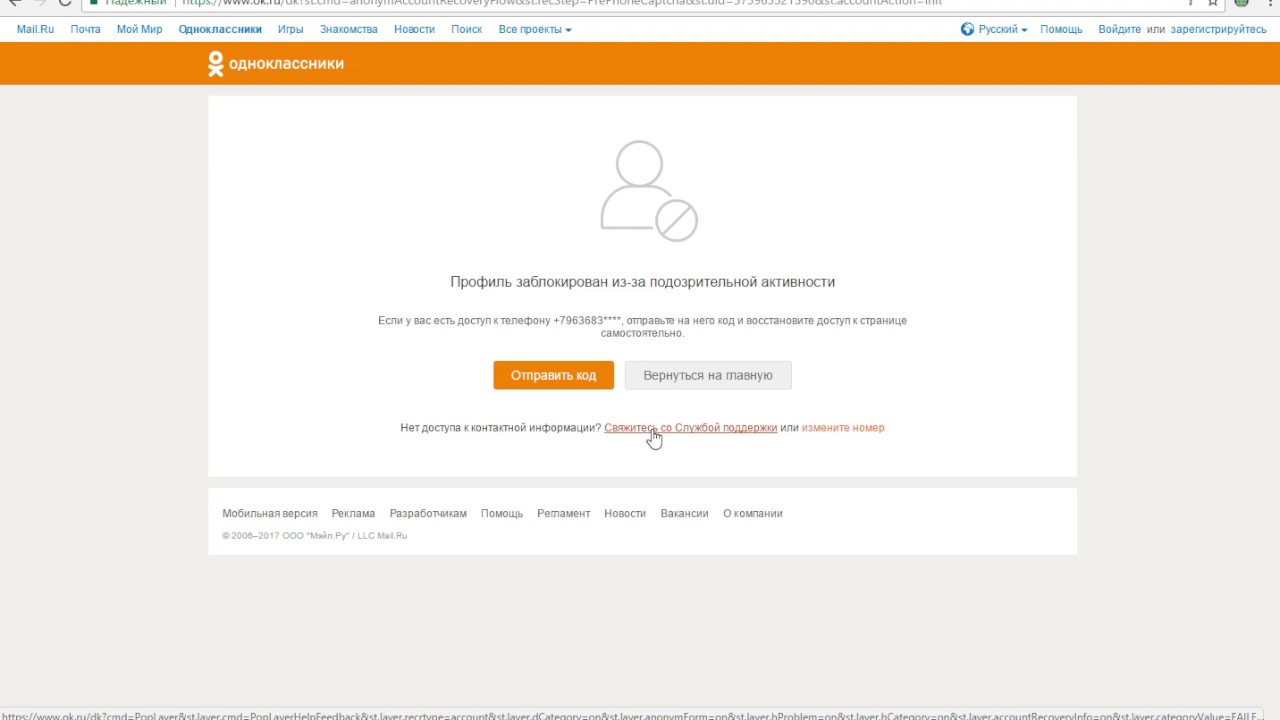Click Вернуться на главную button
This screenshot has height=720, width=1280.
click(x=708, y=375)
